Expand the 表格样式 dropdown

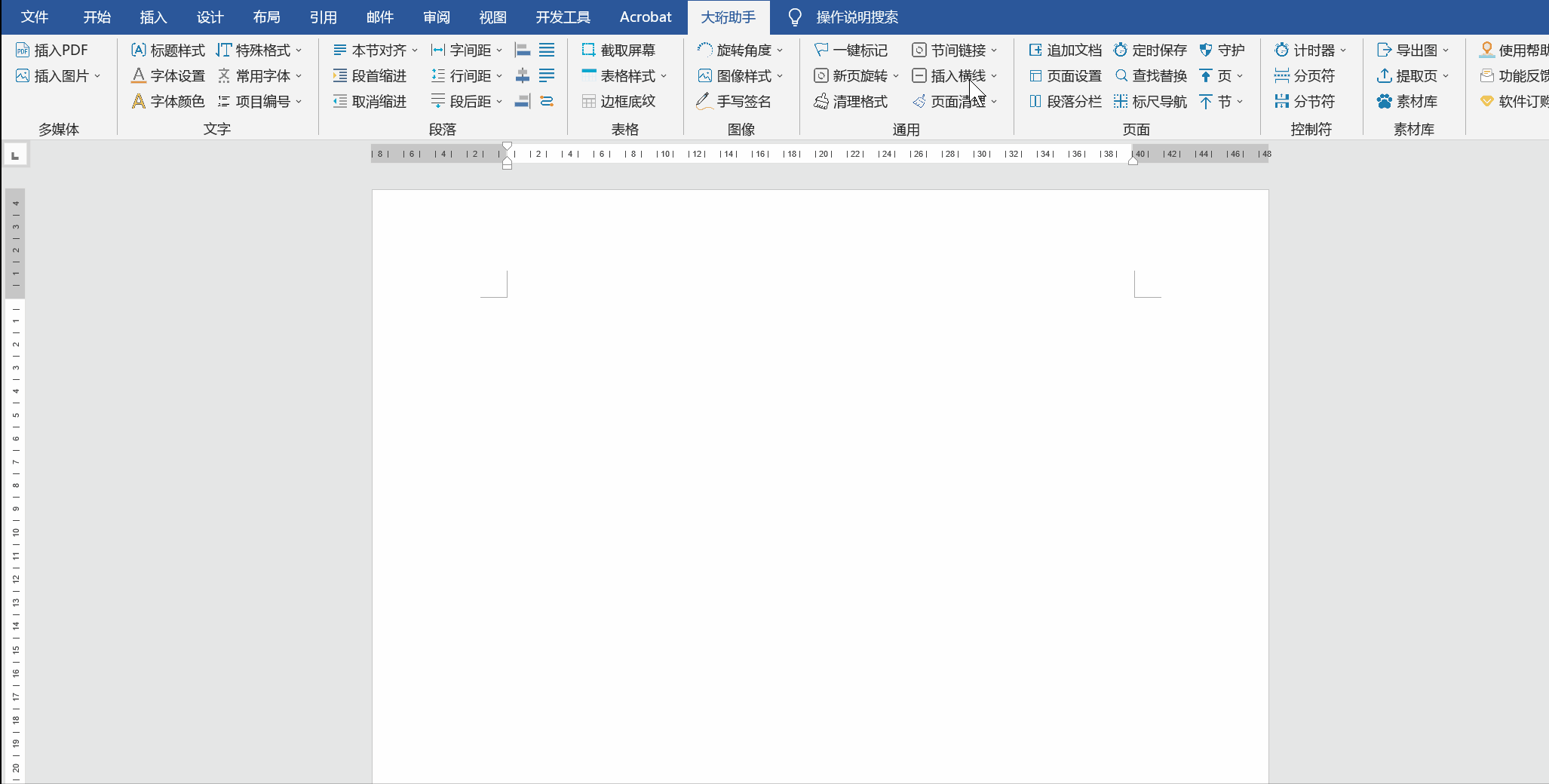[664, 76]
